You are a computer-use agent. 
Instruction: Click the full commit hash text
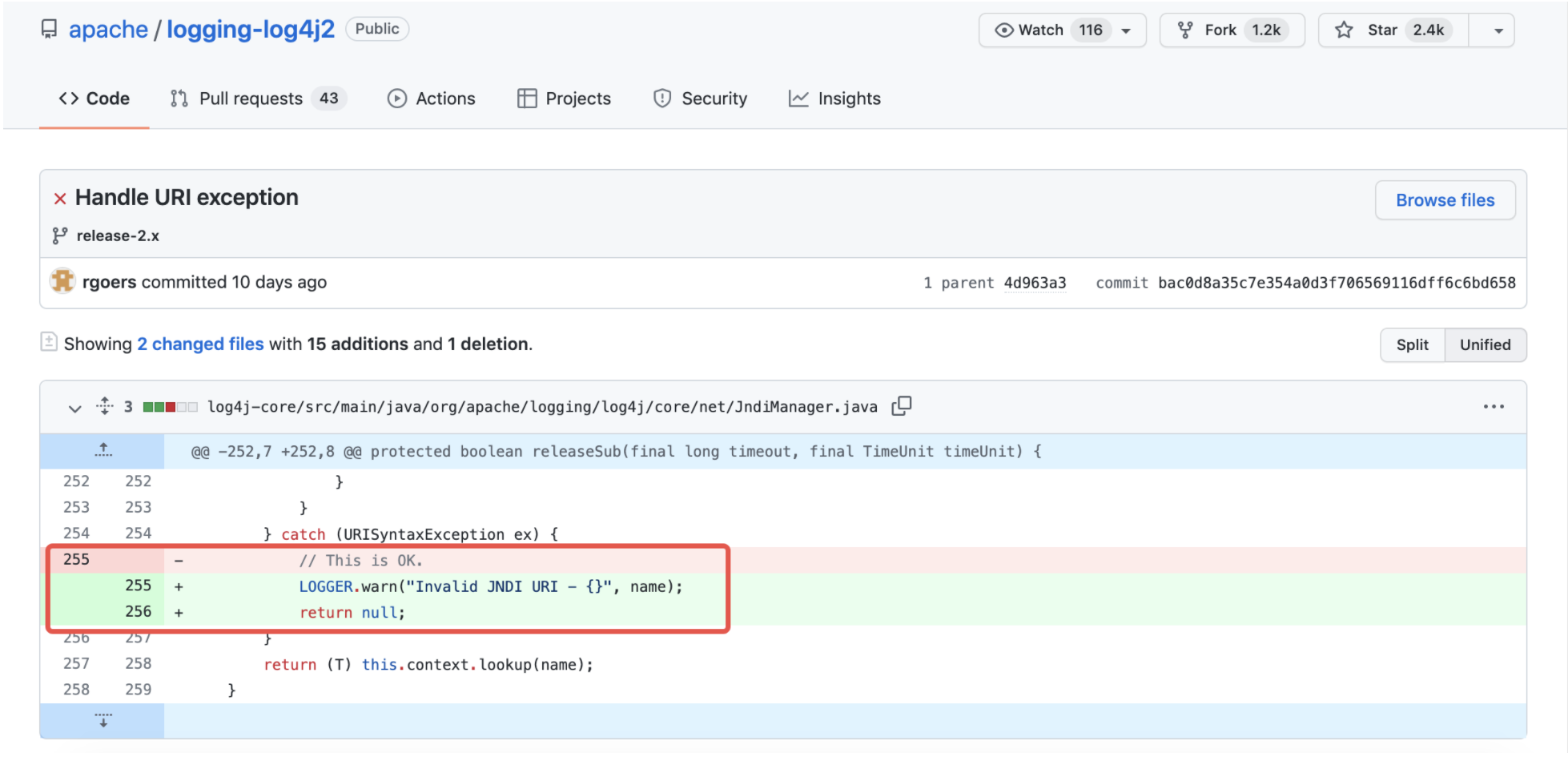click(x=1337, y=283)
